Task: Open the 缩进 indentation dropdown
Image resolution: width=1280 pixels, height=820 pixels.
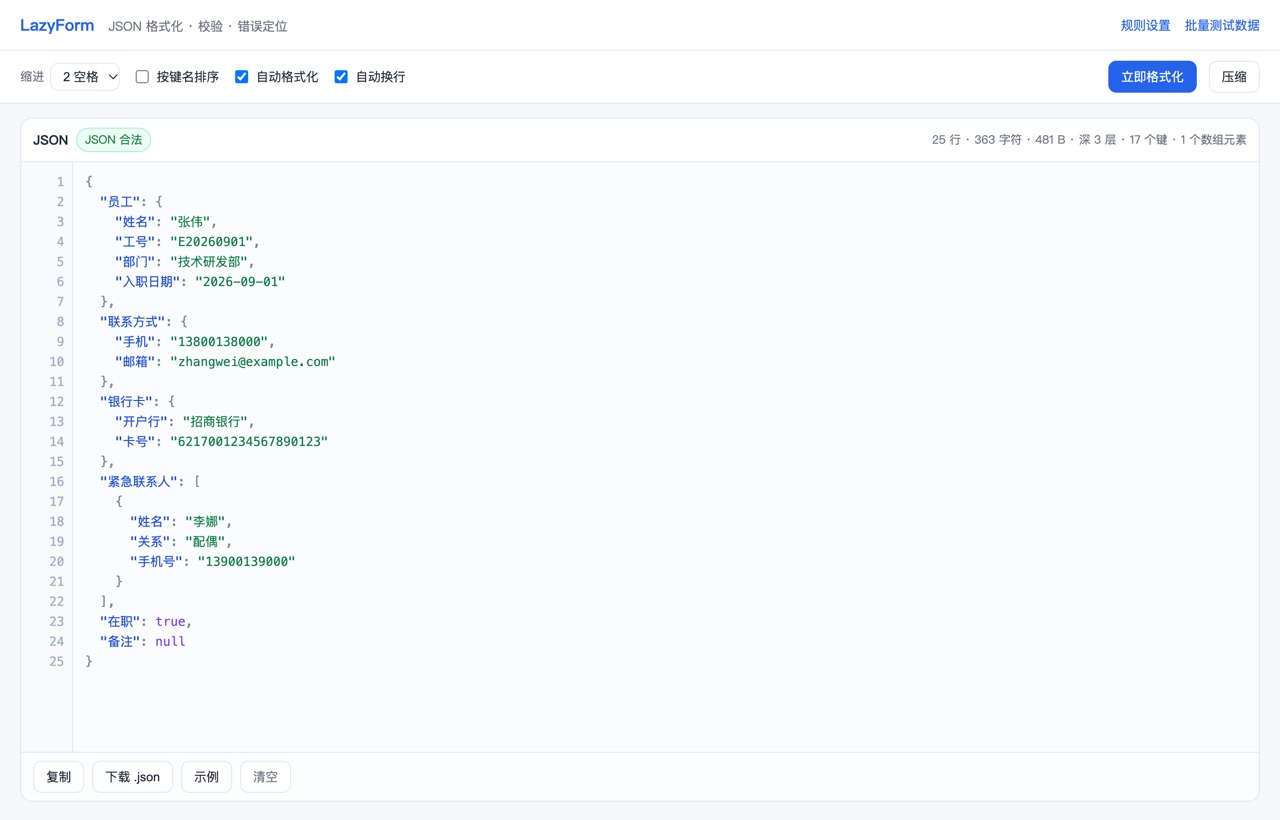Action: [x=85, y=77]
